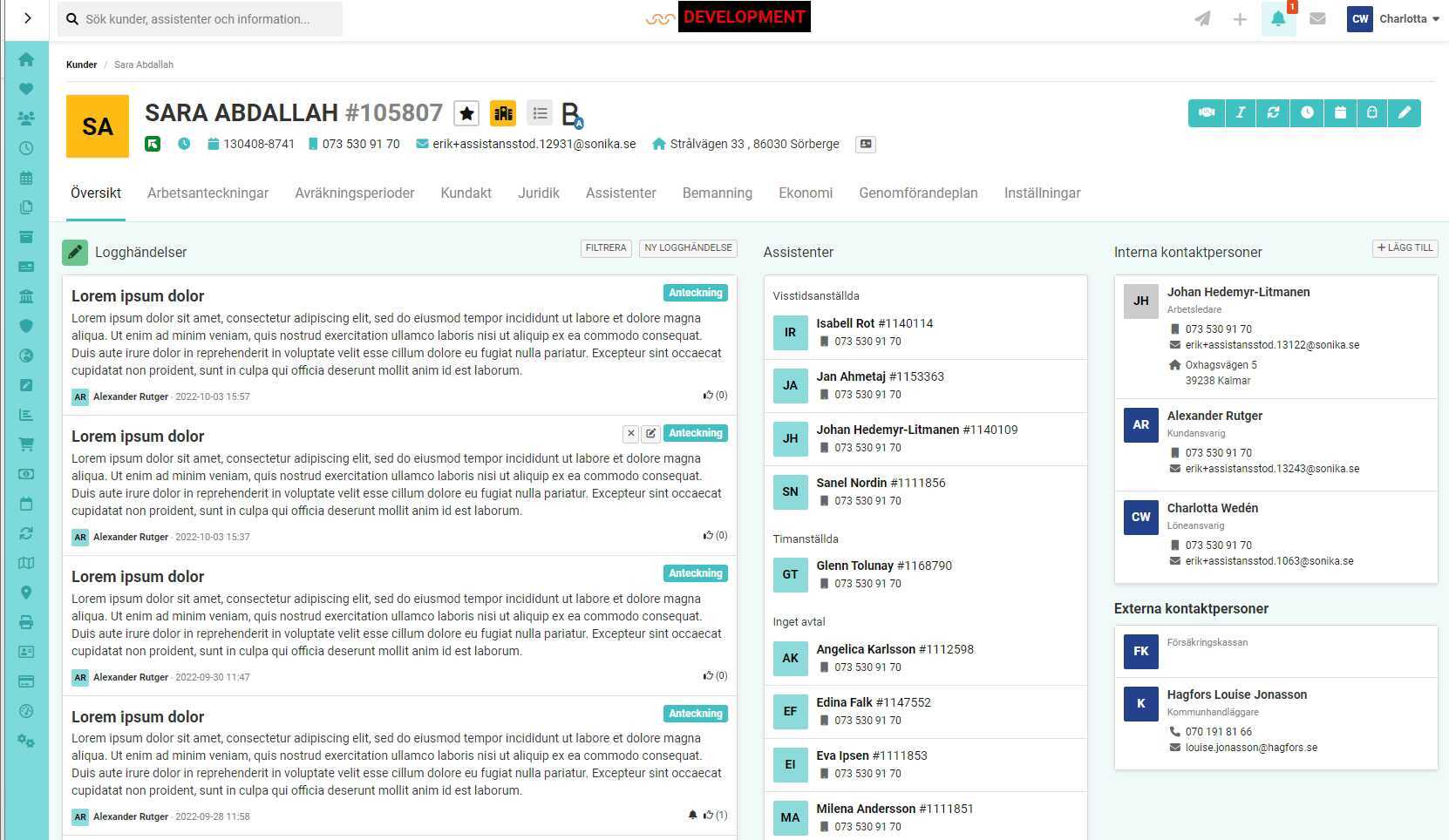Click Sara Abdallah's email address
This screenshot has height=840, width=1449.
534,144
